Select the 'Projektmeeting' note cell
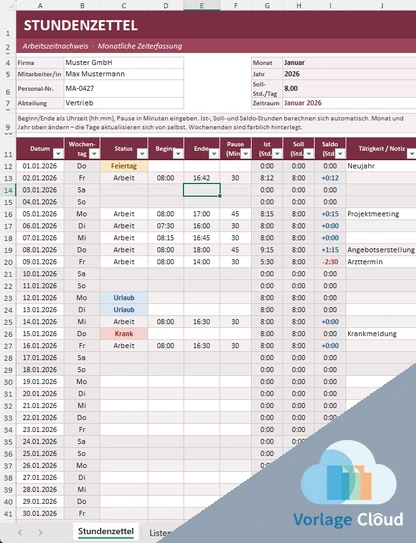 click(381, 214)
